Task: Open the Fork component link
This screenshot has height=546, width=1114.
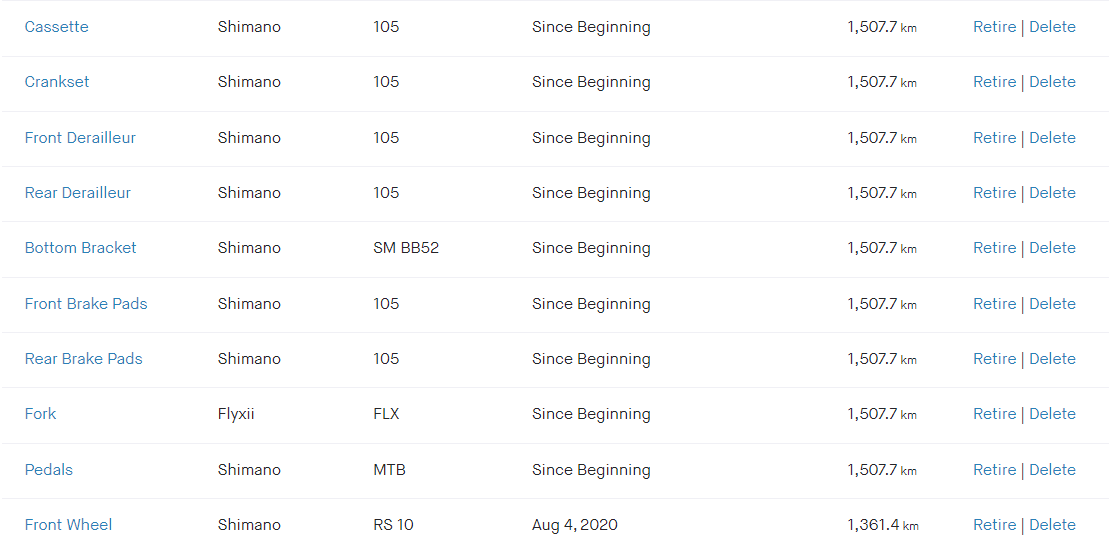Action: pyautogui.click(x=40, y=414)
